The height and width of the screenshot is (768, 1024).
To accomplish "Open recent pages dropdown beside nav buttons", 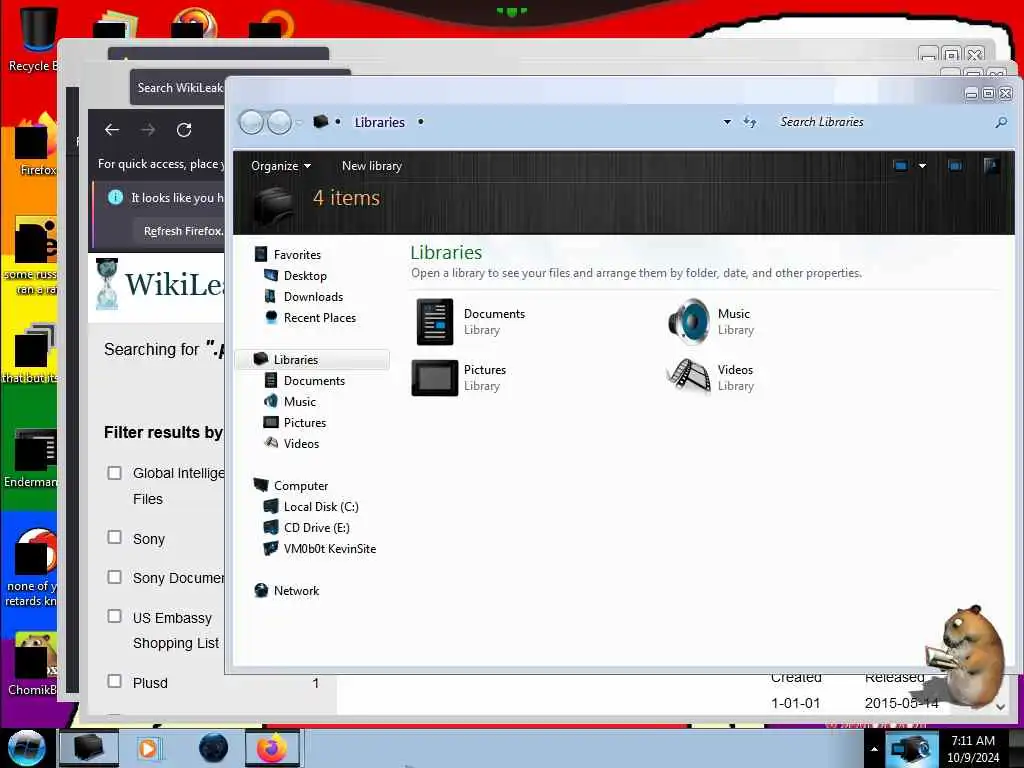I will pyautogui.click(x=299, y=122).
